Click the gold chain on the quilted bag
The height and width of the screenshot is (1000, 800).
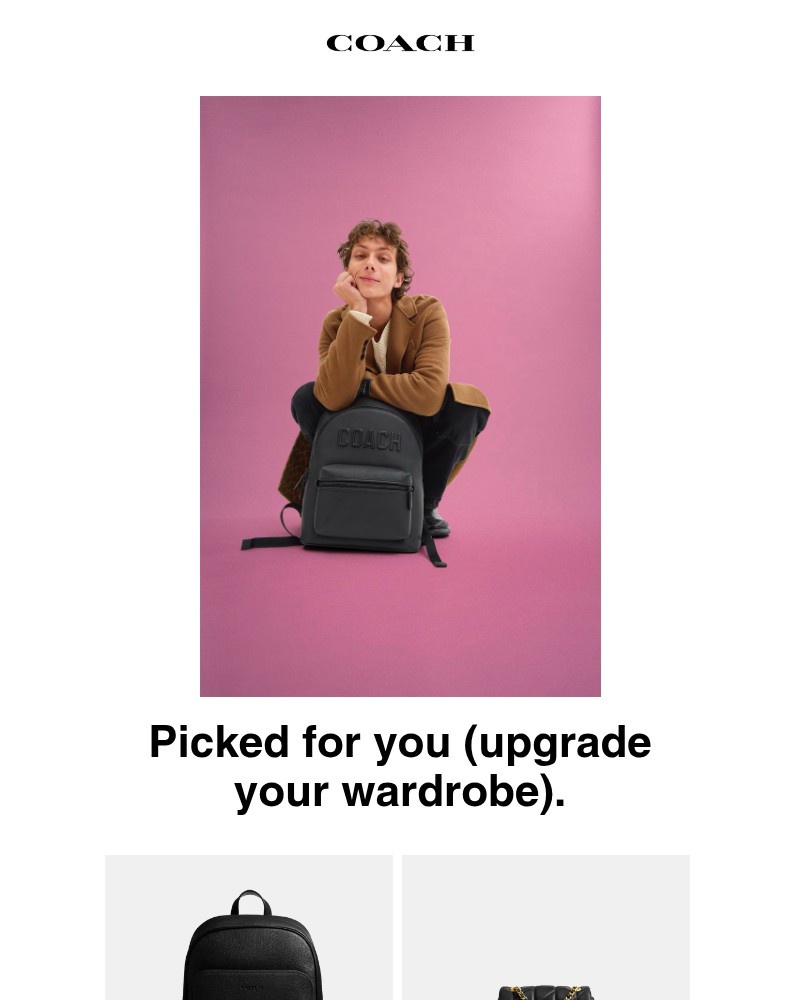(x=544, y=992)
